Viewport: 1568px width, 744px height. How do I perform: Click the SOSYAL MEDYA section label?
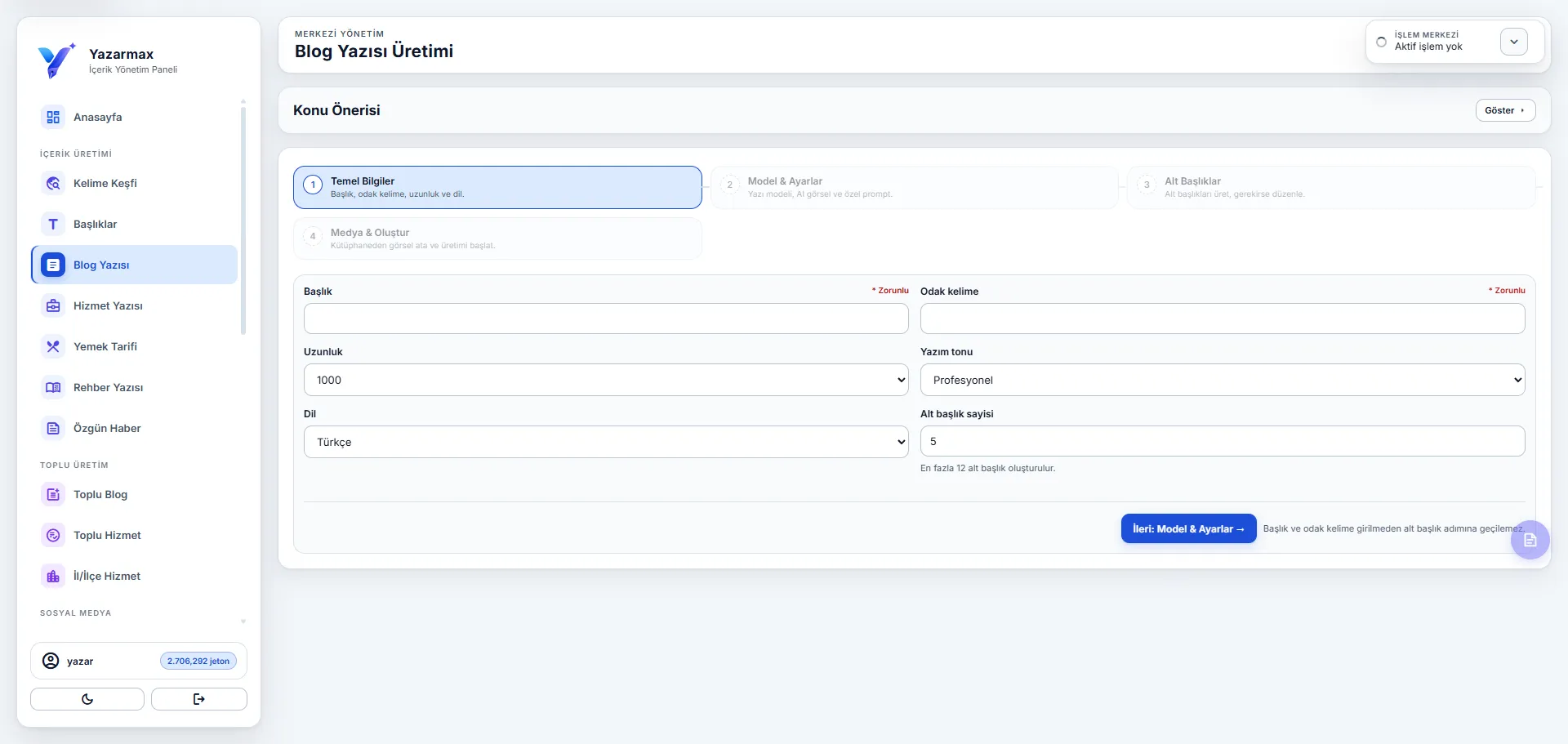point(75,613)
